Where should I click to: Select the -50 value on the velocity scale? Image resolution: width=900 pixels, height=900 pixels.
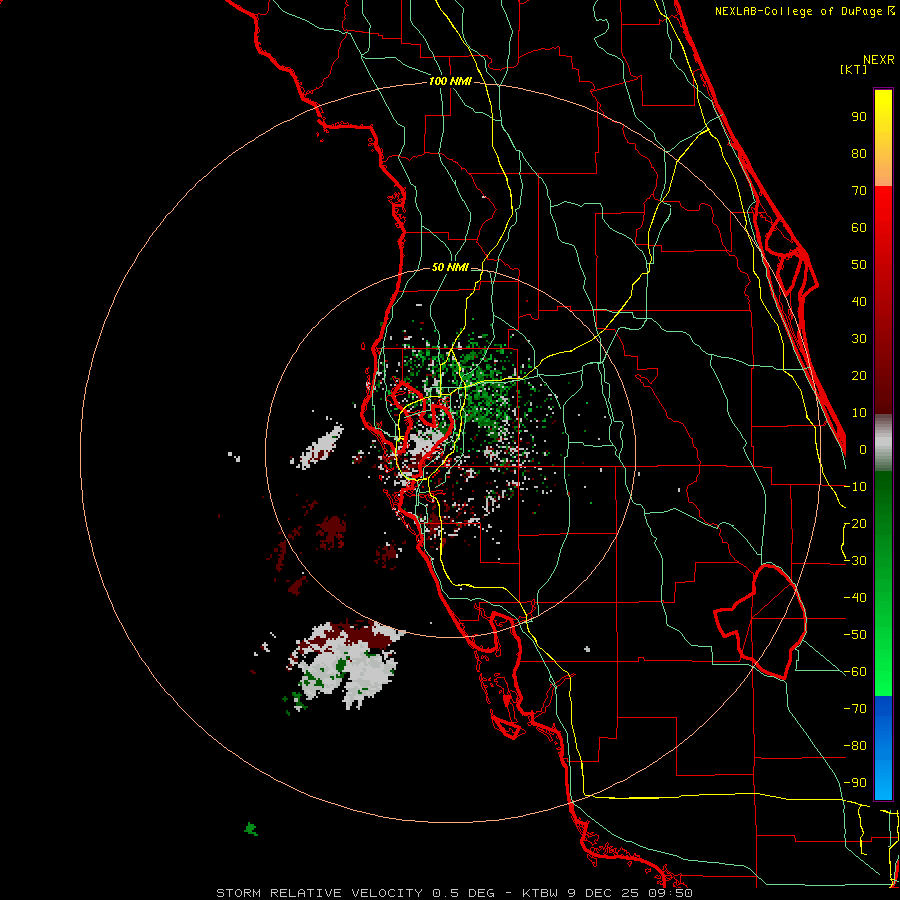855,635
